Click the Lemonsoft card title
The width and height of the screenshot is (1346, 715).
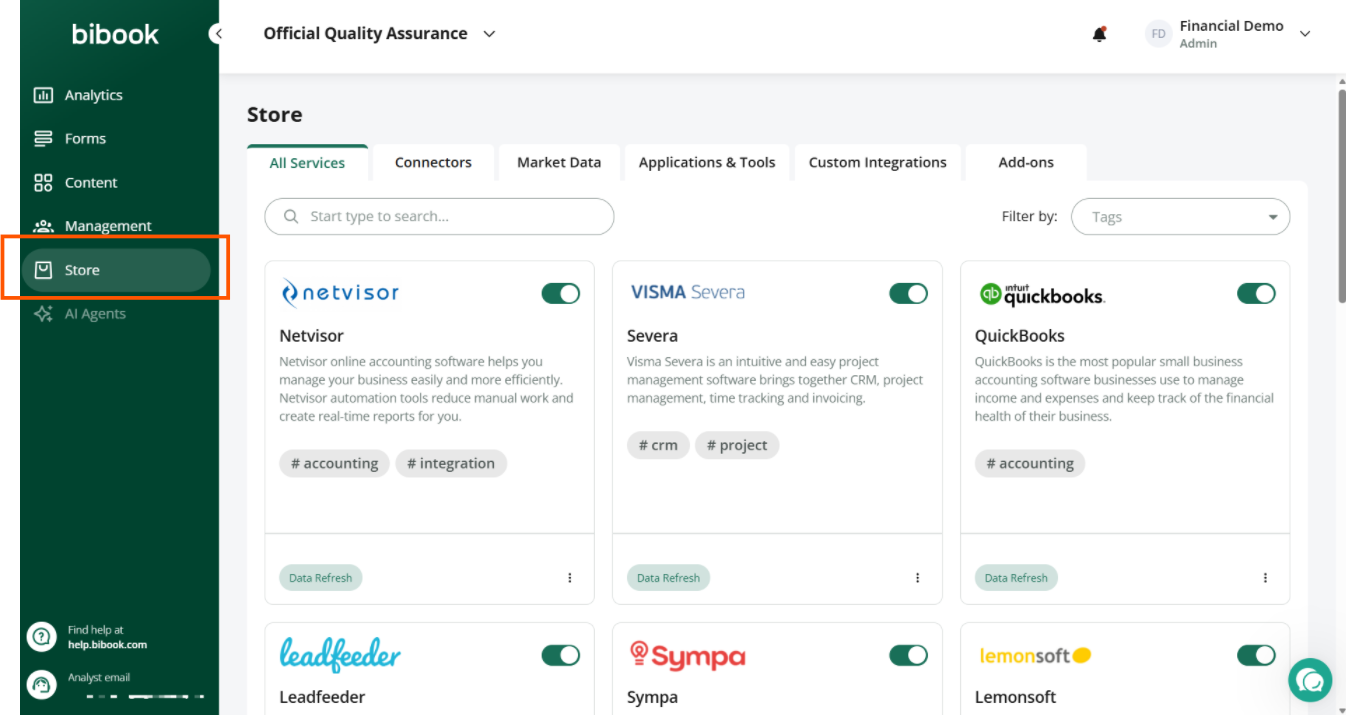(x=1015, y=697)
